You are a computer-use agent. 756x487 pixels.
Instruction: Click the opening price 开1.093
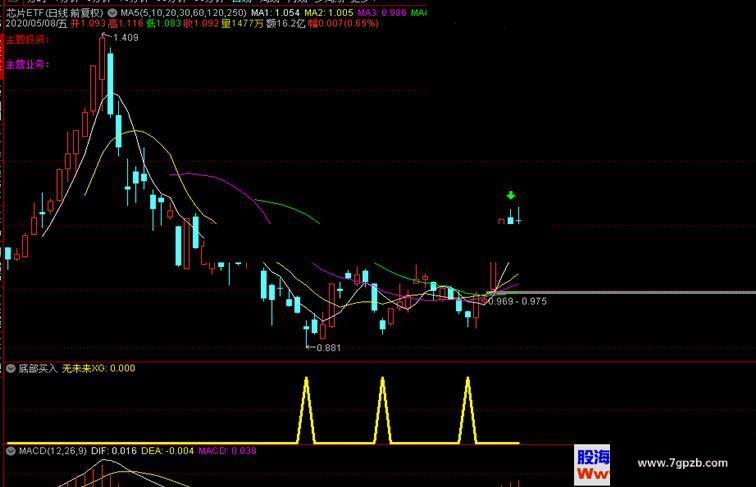(88, 24)
